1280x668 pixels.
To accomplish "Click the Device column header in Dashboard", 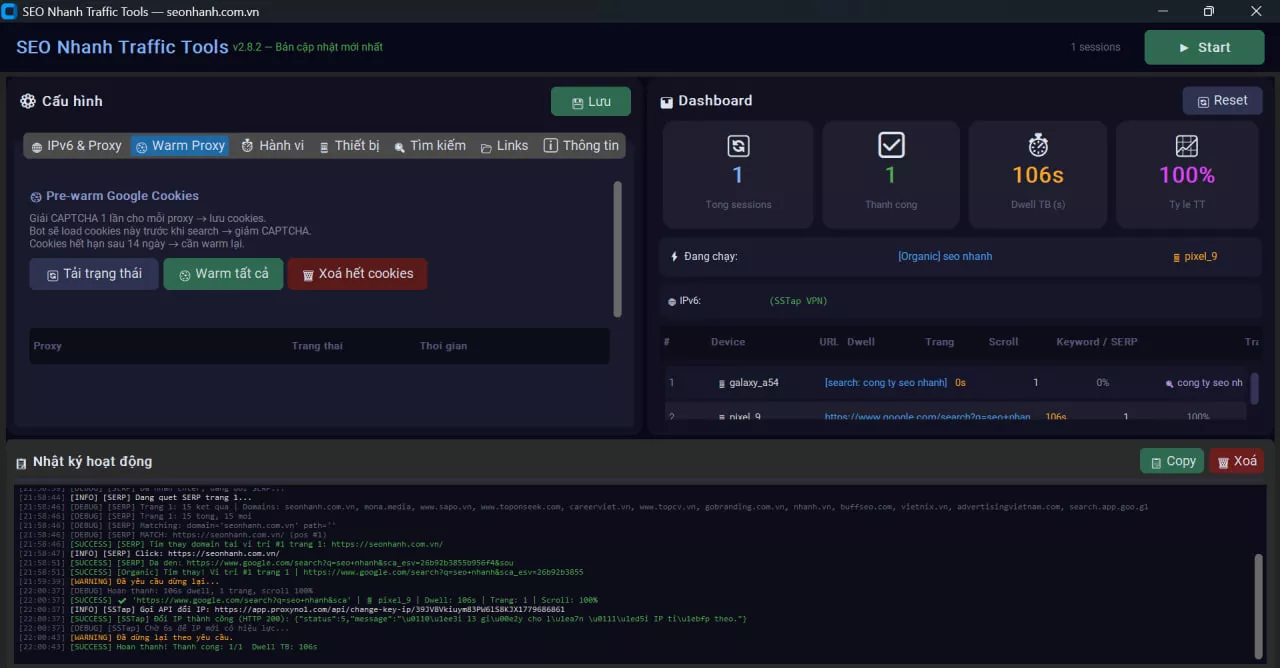I will [728, 342].
